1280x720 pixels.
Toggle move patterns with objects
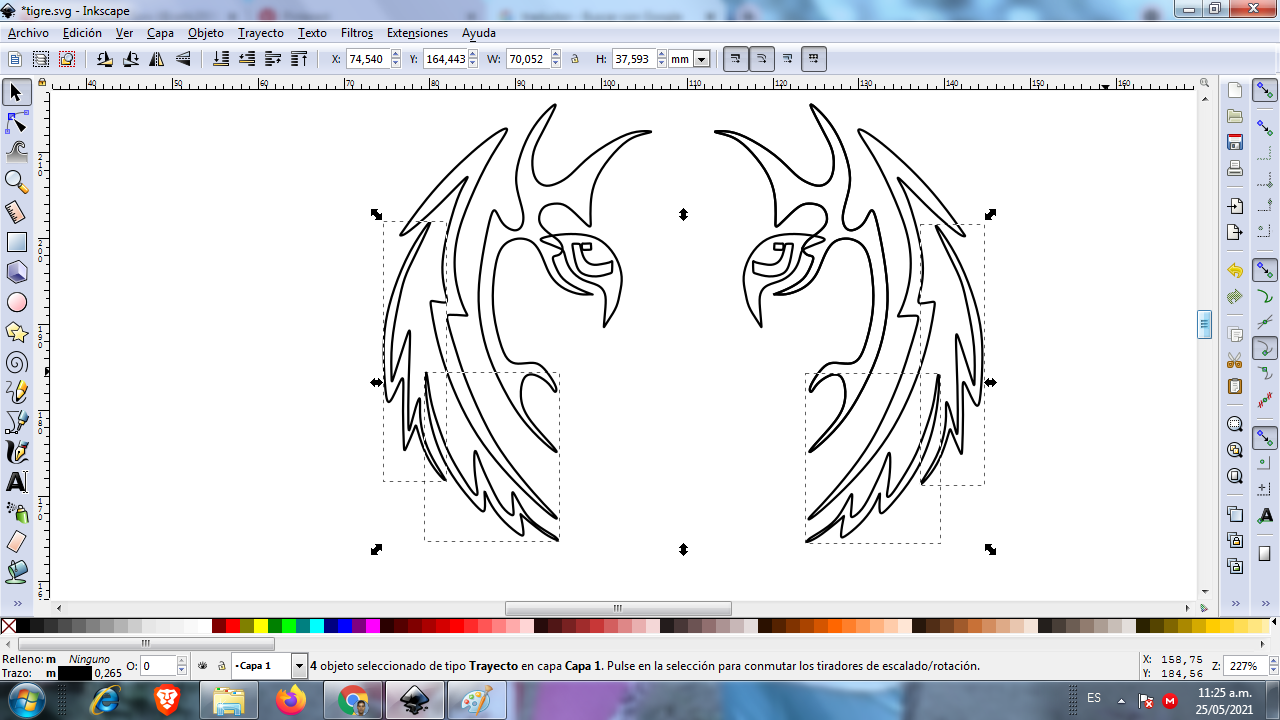[x=814, y=59]
